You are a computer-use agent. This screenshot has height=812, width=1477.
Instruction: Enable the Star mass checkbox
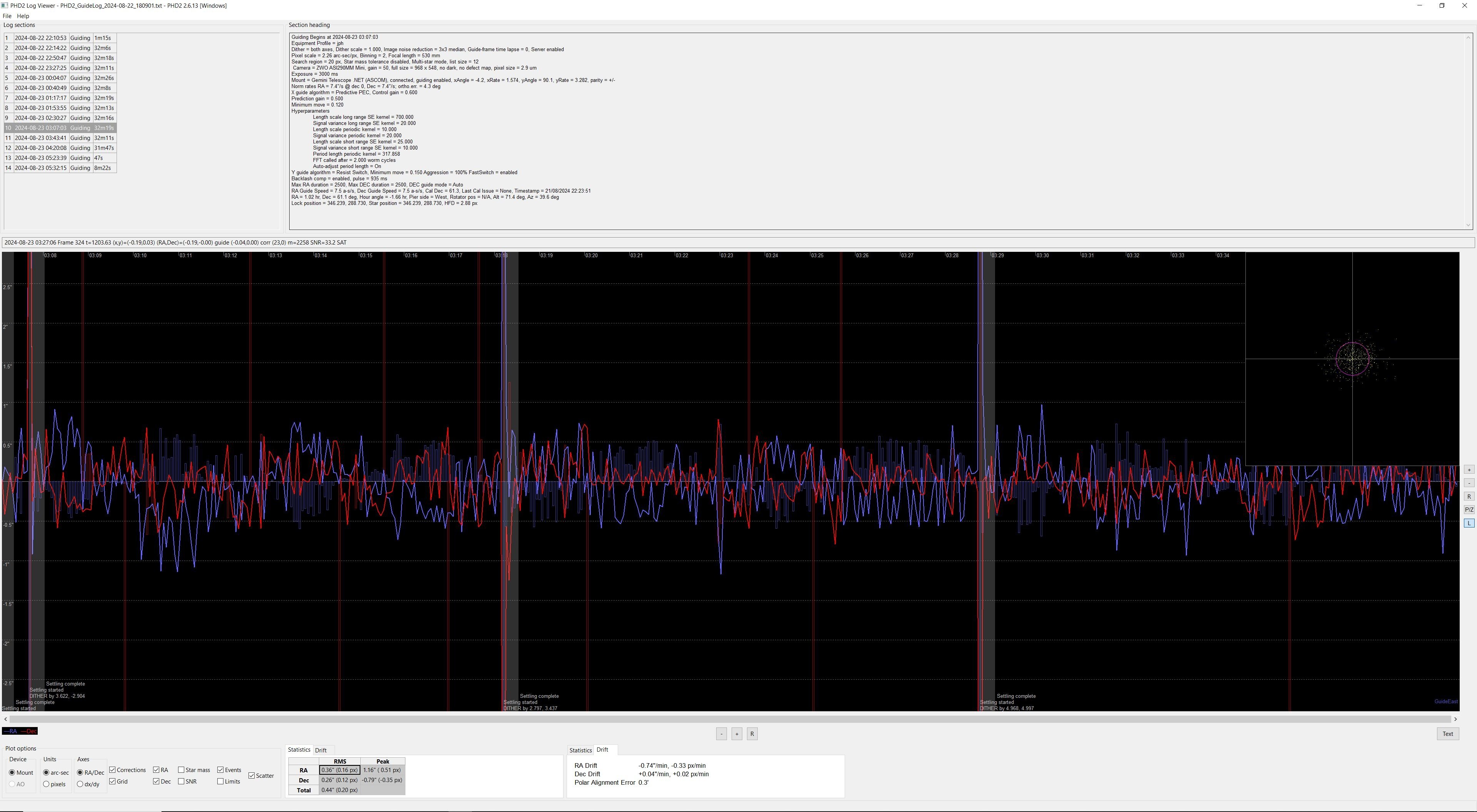point(181,770)
